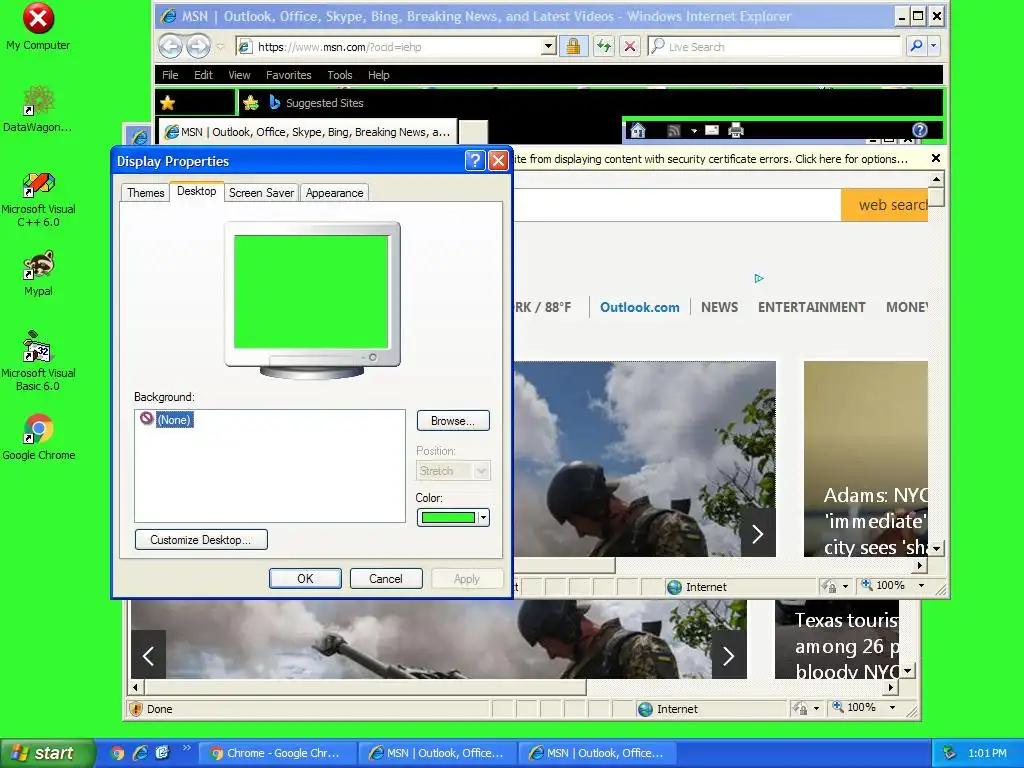Open zoom level dropdown in front window status bar
This screenshot has width=1024, height=768.
[x=921, y=585]
